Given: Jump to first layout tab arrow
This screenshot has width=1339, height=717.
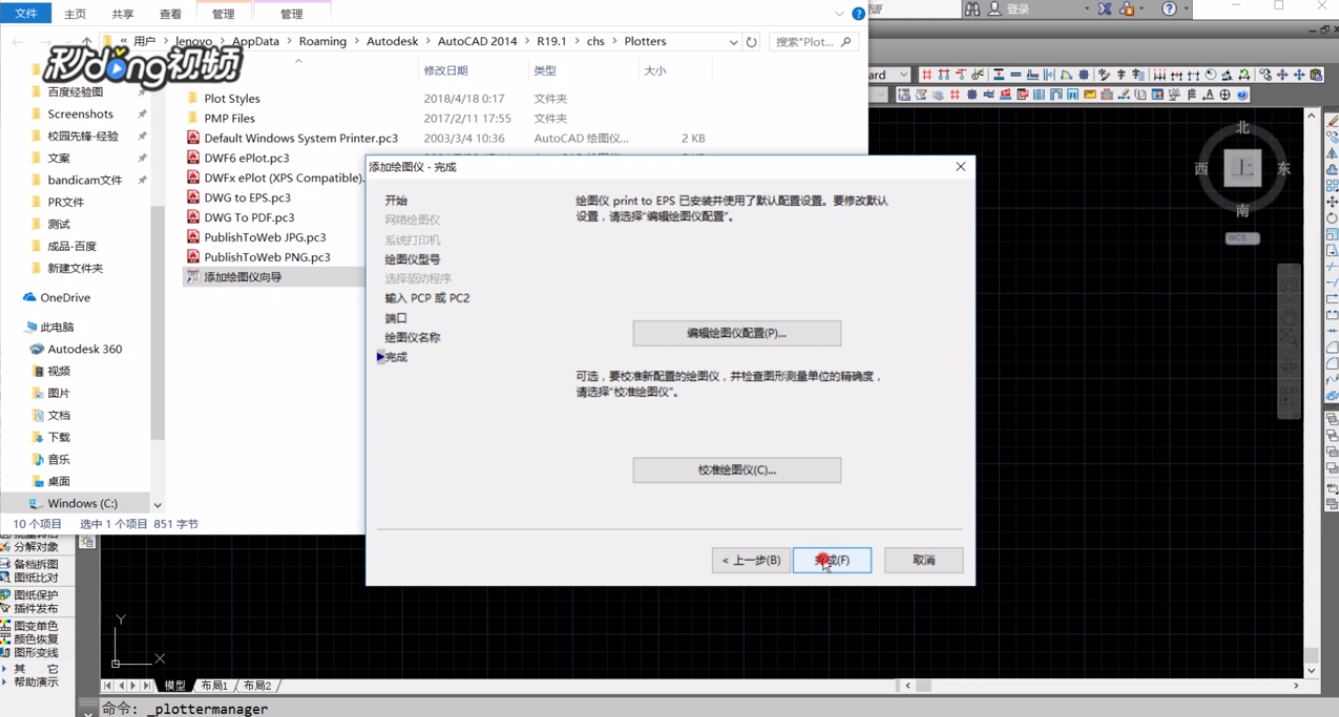Looking at the screenshot, I should click(x=109, y=685).
